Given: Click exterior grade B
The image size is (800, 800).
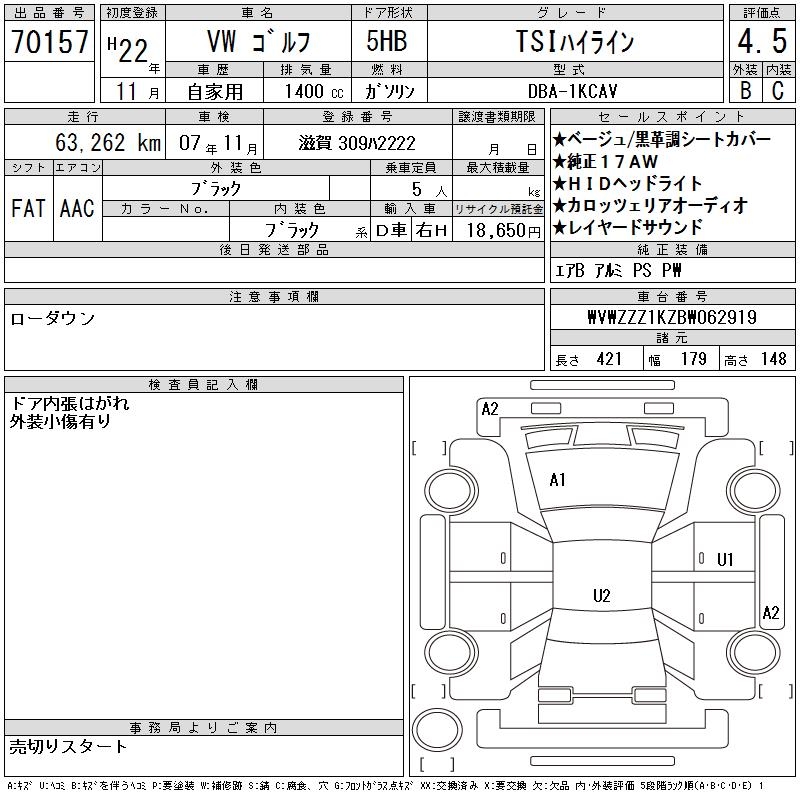Looking at the screenshot, I should (745, 90).
